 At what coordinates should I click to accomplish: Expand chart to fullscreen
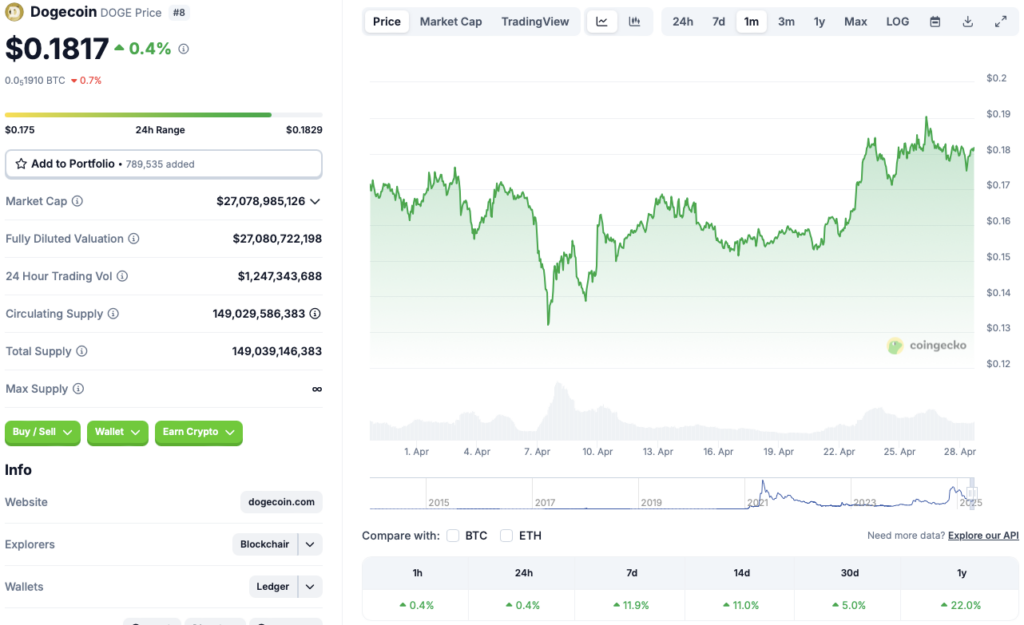[1000, 22]
